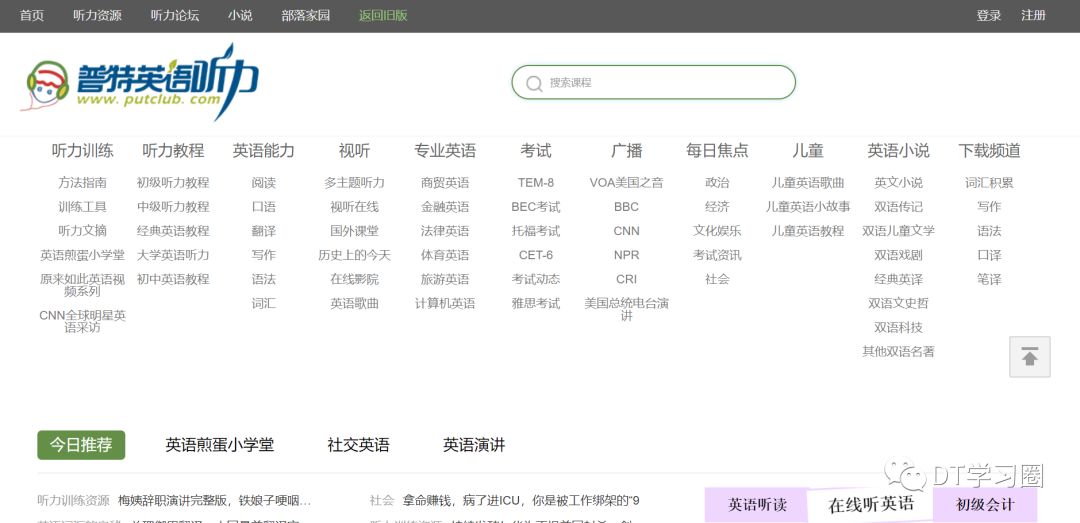Click 历史上的今天

354,255
